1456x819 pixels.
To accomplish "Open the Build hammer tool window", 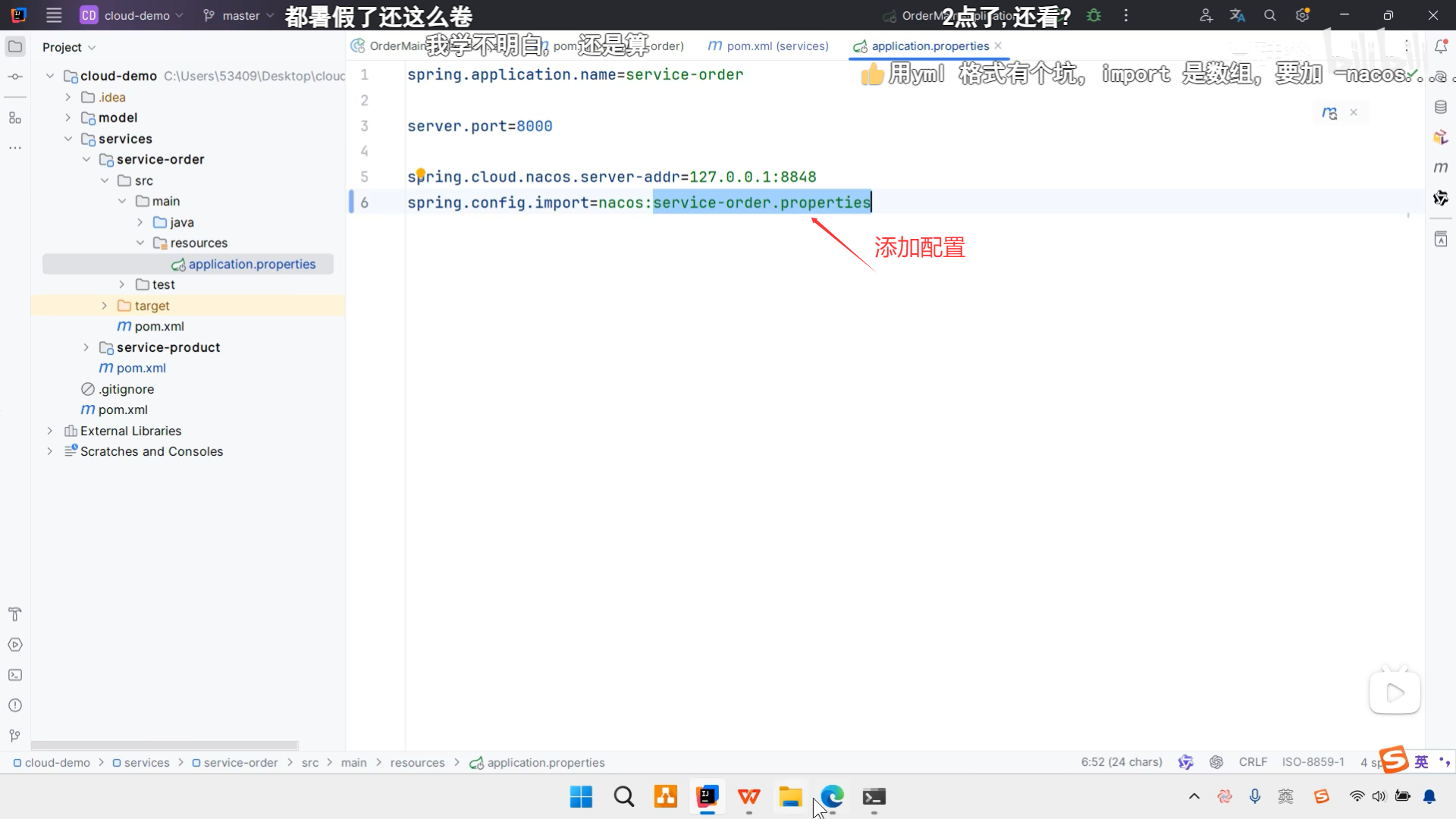I will (15, 614).
